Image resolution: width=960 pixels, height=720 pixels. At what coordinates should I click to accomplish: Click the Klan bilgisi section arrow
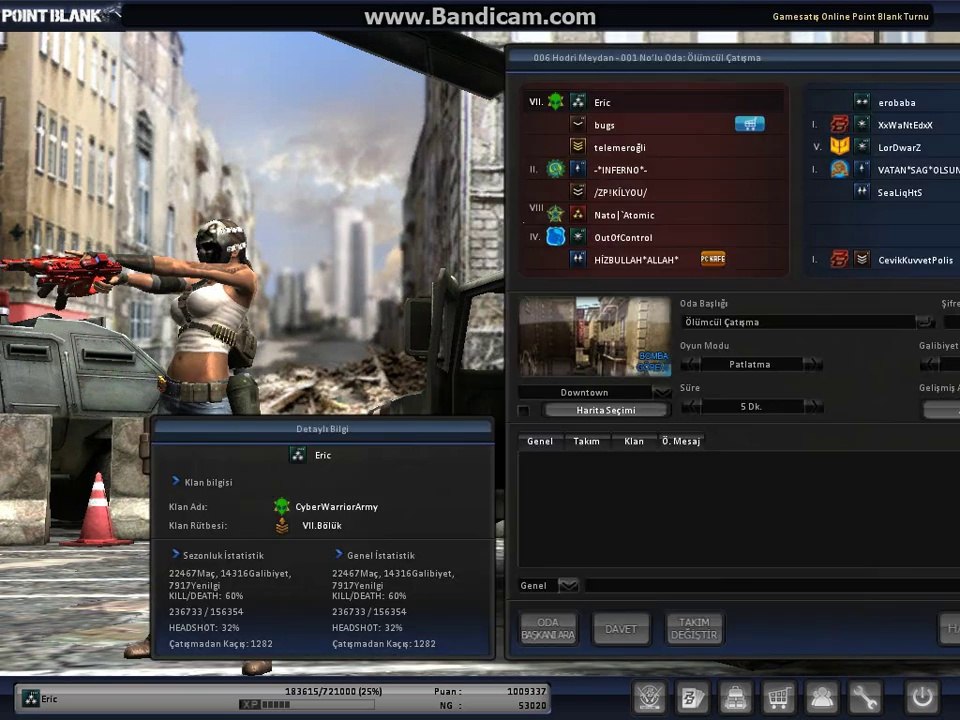coord(176,481)
